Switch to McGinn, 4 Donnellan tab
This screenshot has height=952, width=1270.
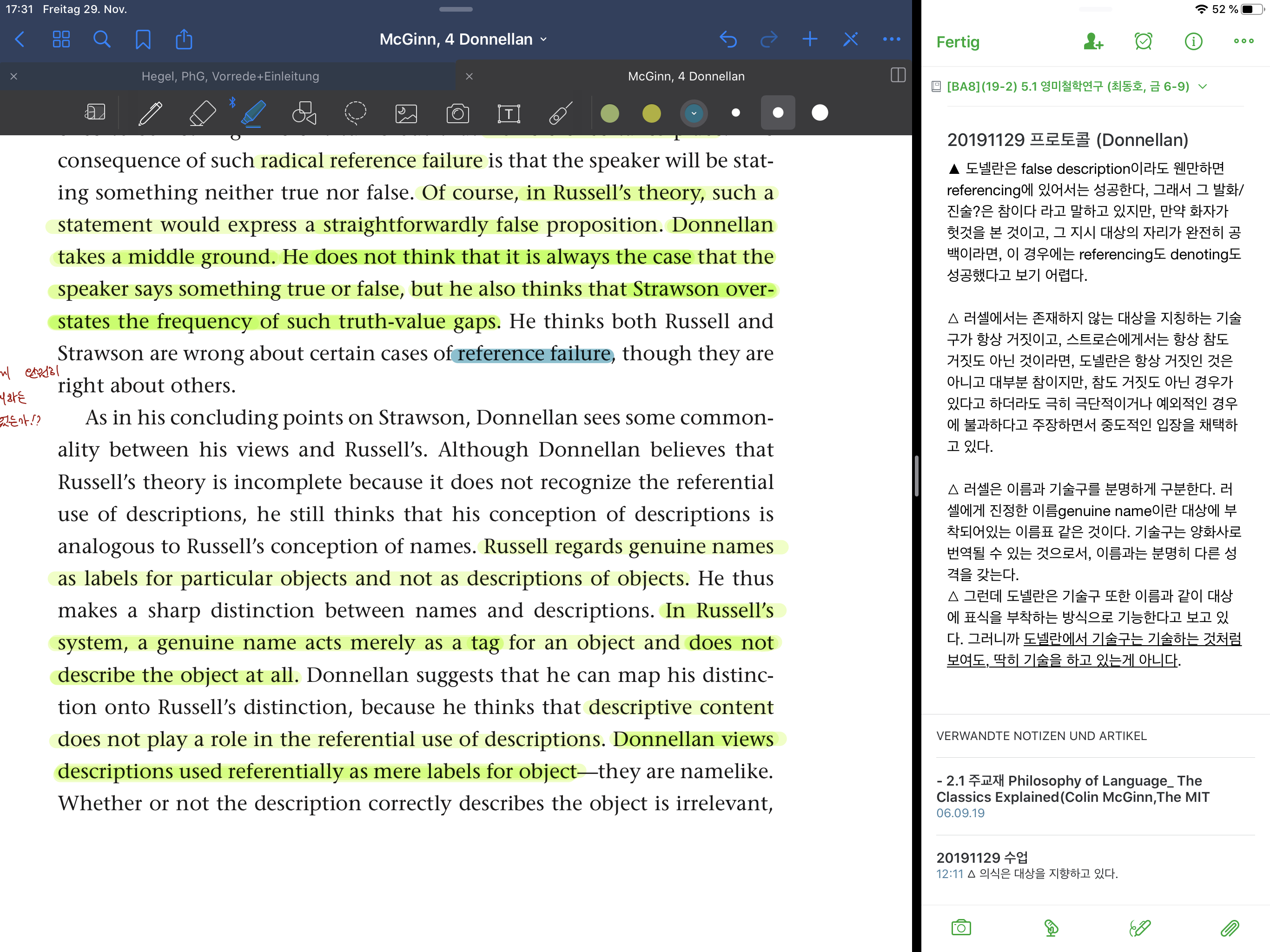pos(686,76)
